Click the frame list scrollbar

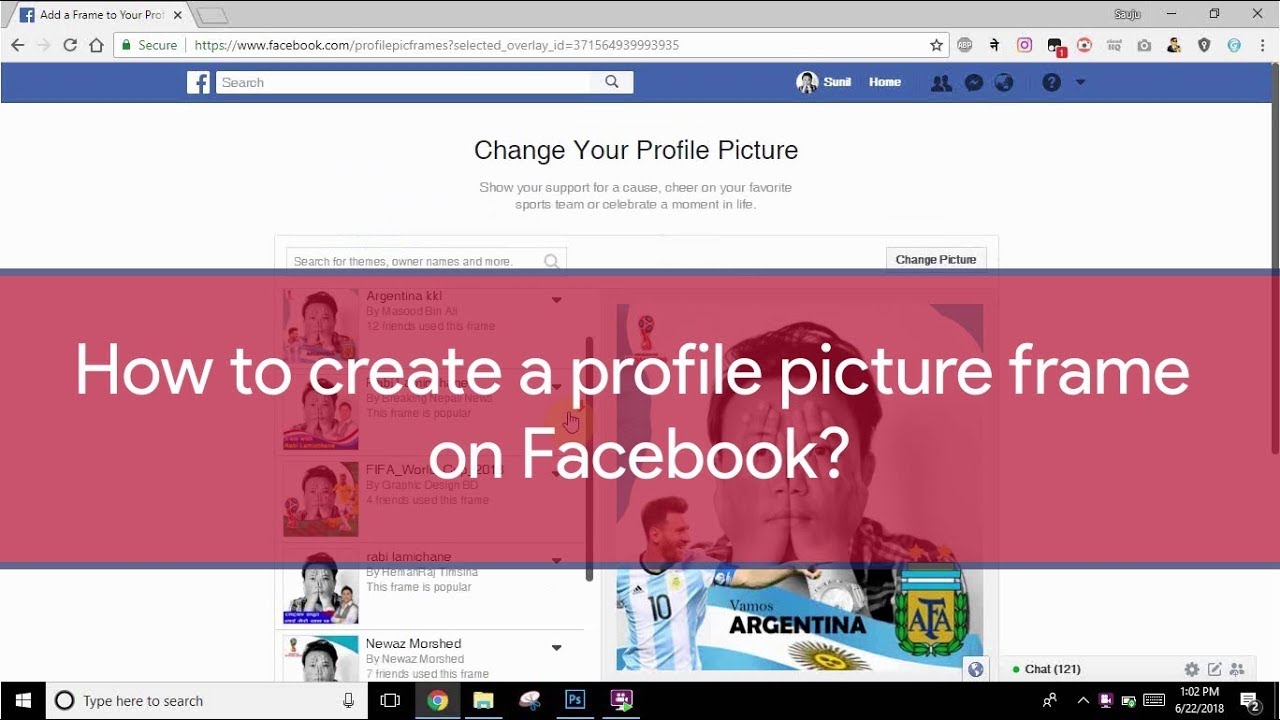(x=590, y=458)
